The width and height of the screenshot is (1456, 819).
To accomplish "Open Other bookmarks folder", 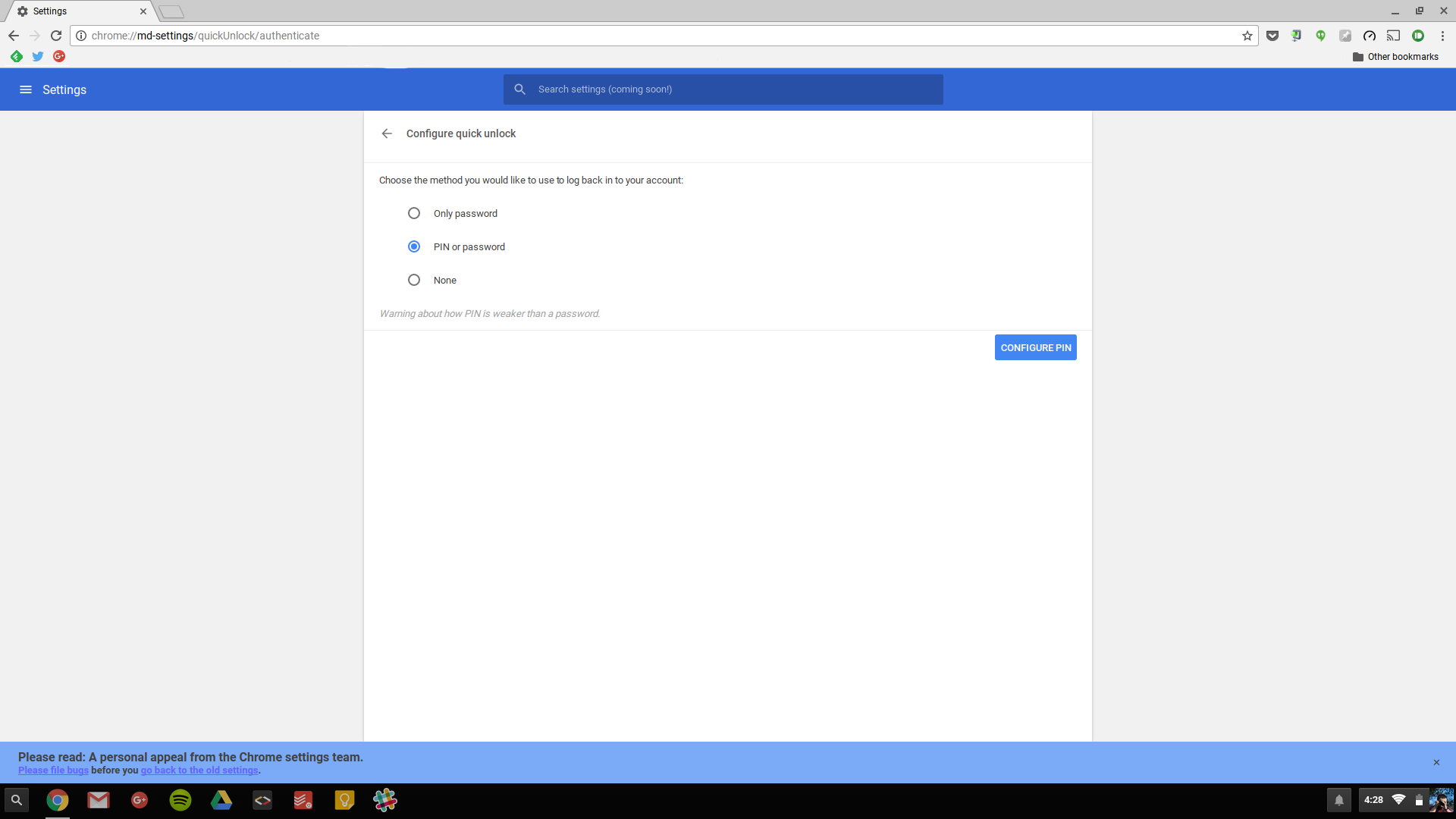I will [1395, 57].
